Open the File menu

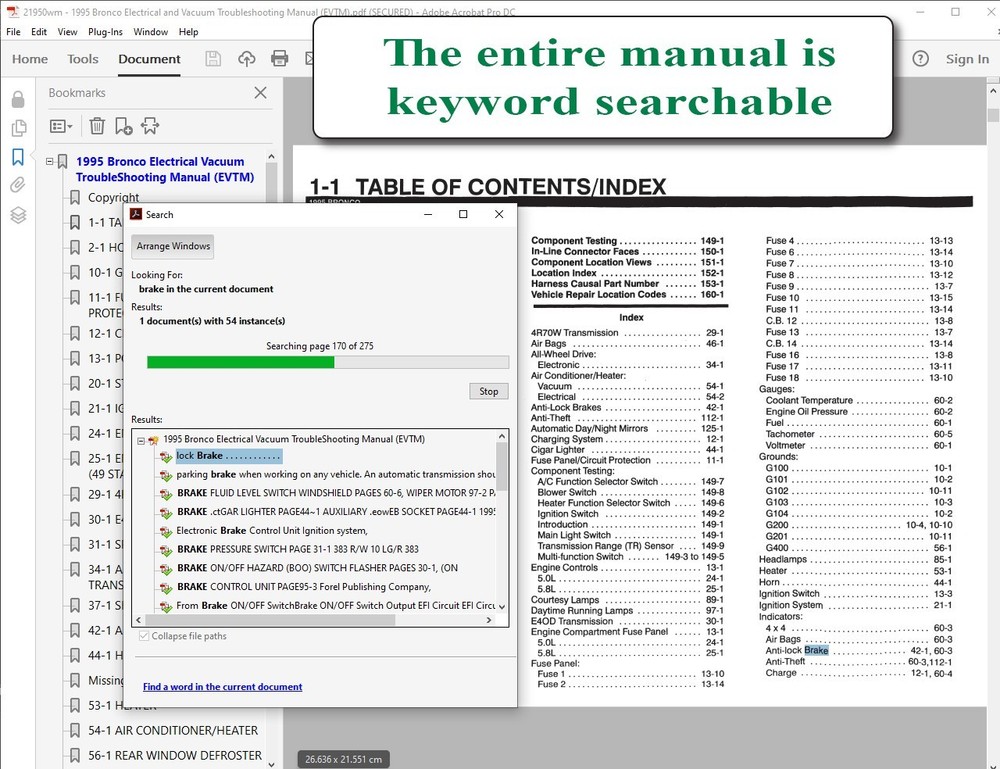click(13, 32)
